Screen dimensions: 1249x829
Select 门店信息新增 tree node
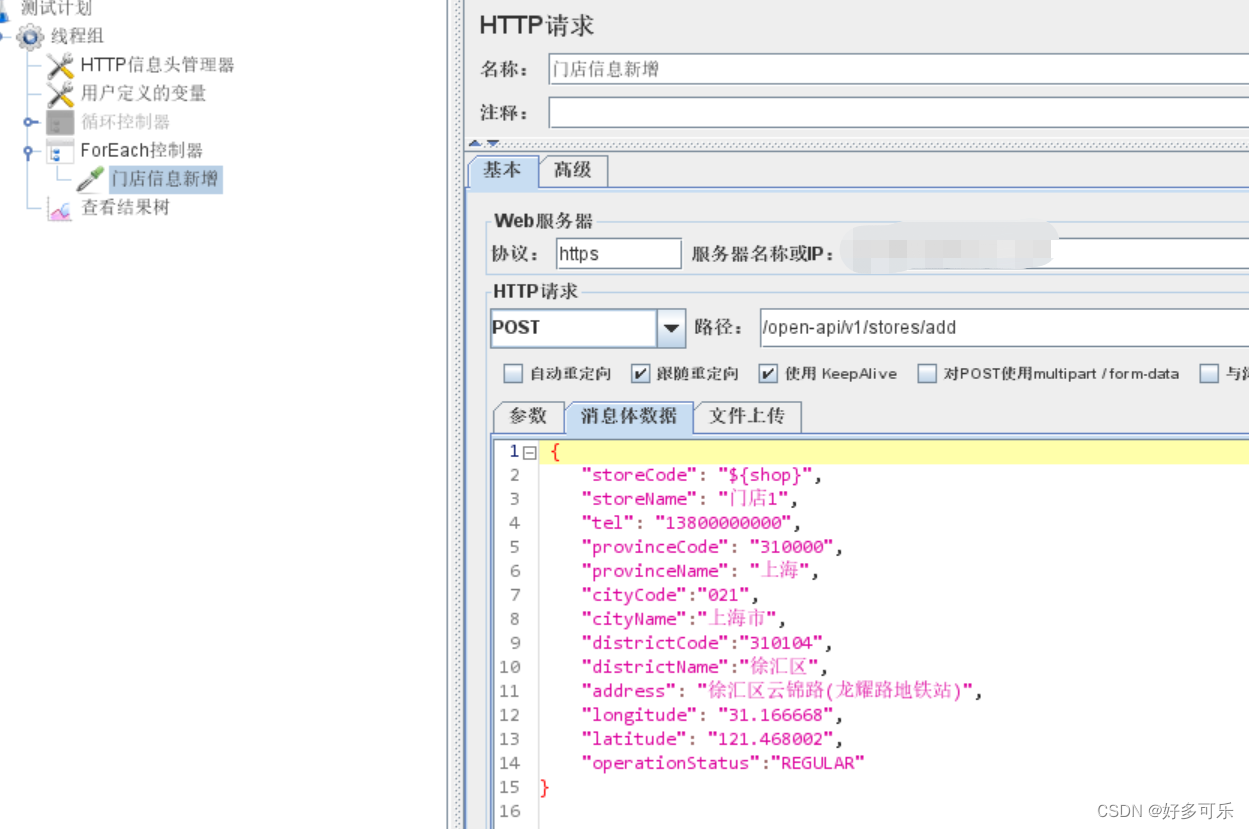(165, 179)
